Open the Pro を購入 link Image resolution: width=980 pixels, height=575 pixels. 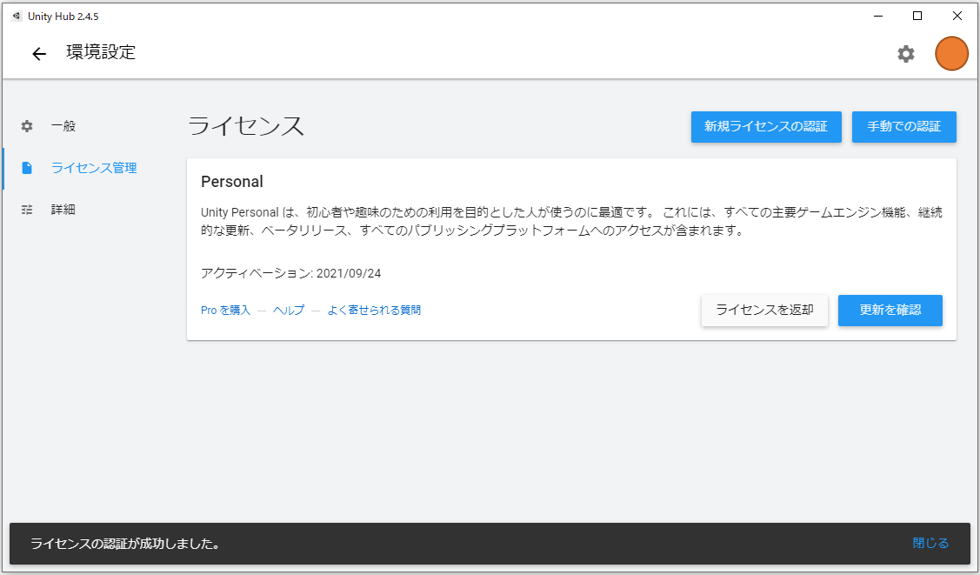[x=225, y=310]
